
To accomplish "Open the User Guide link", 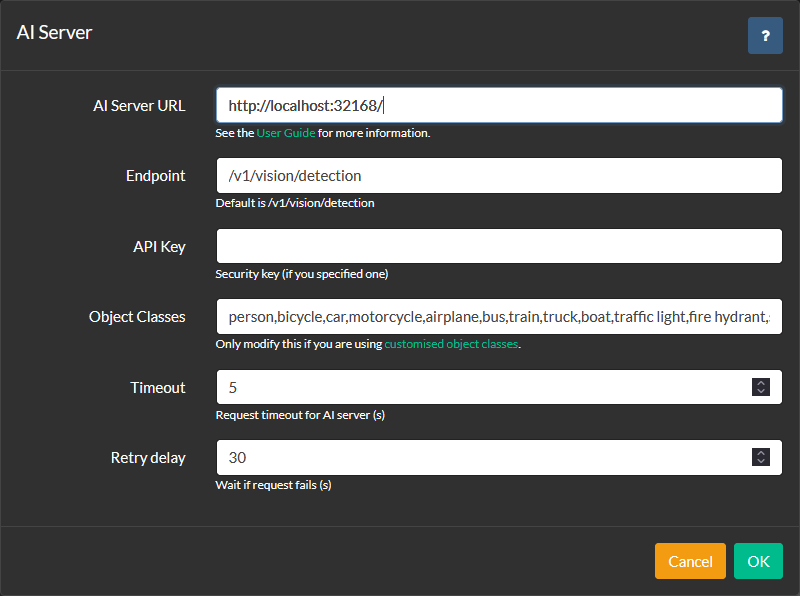I will coord(286,133).
